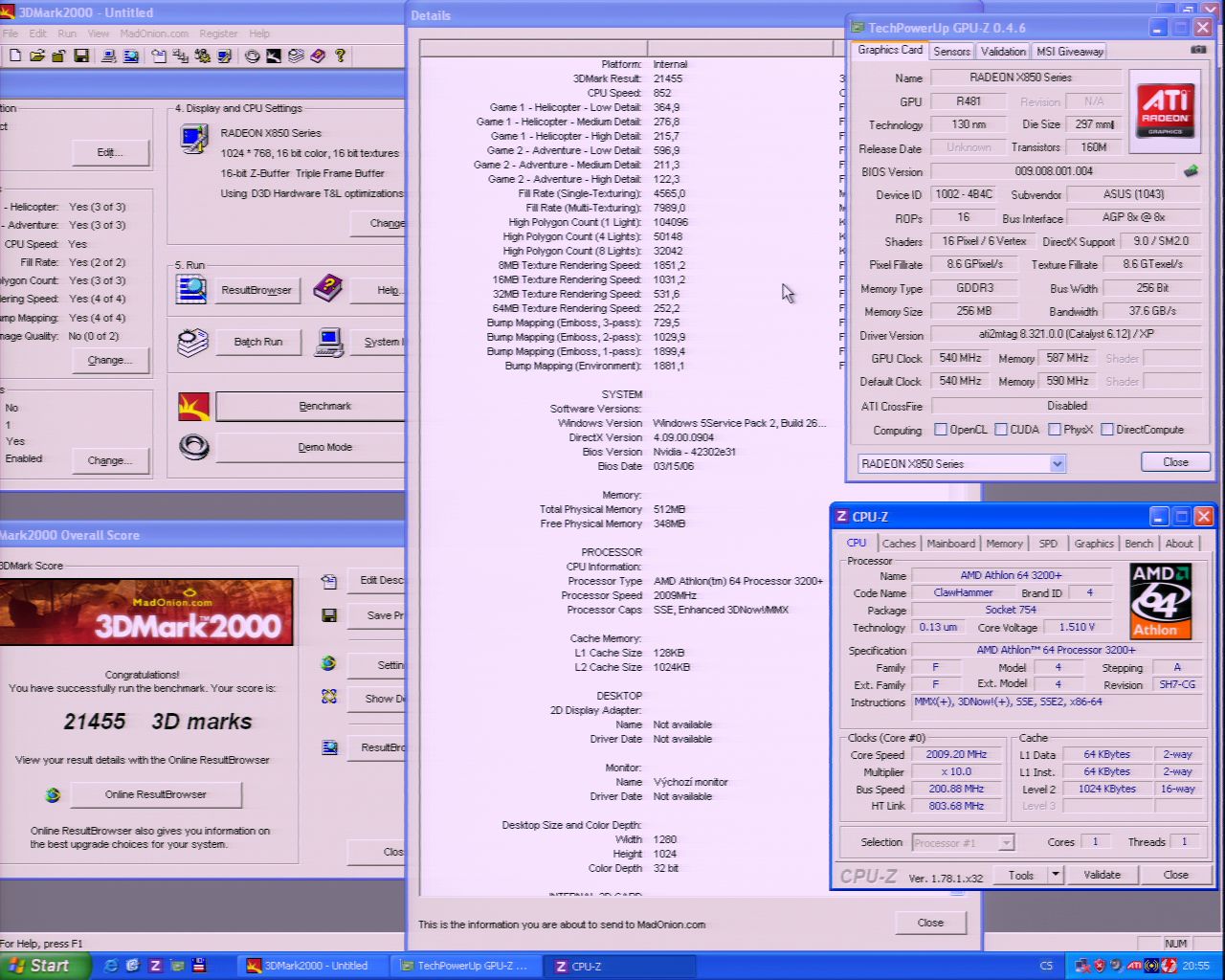Click the Demo Mode button
The image size is (1225, 980).
(311, 447)
